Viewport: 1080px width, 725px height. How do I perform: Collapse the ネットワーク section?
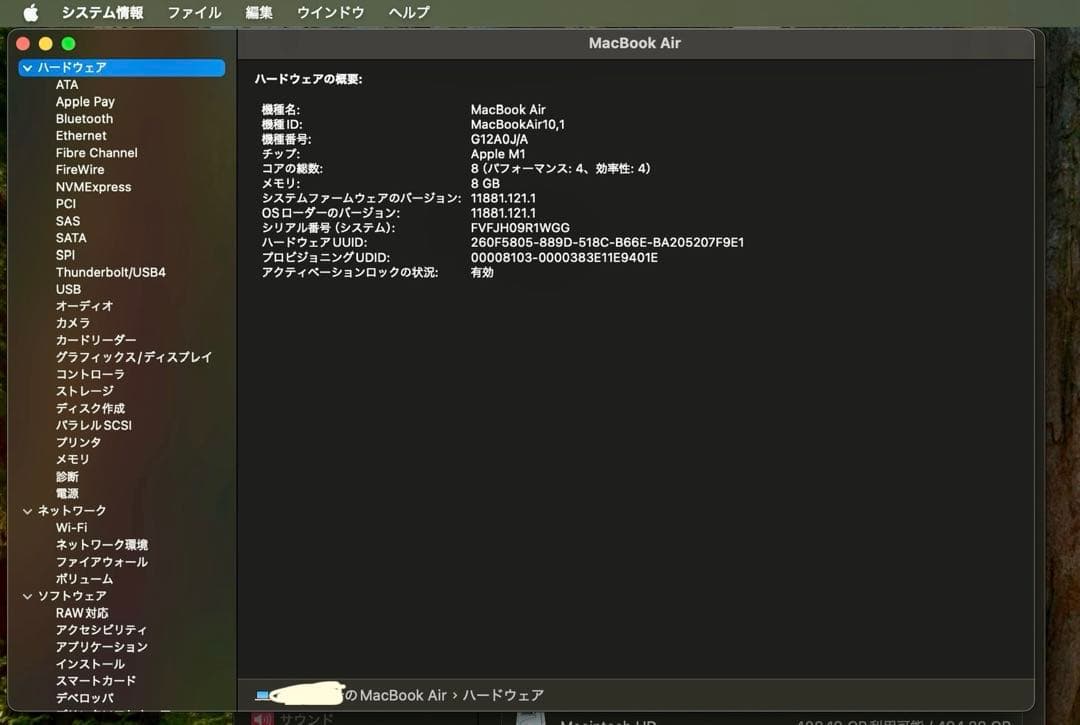click(27, 510)
